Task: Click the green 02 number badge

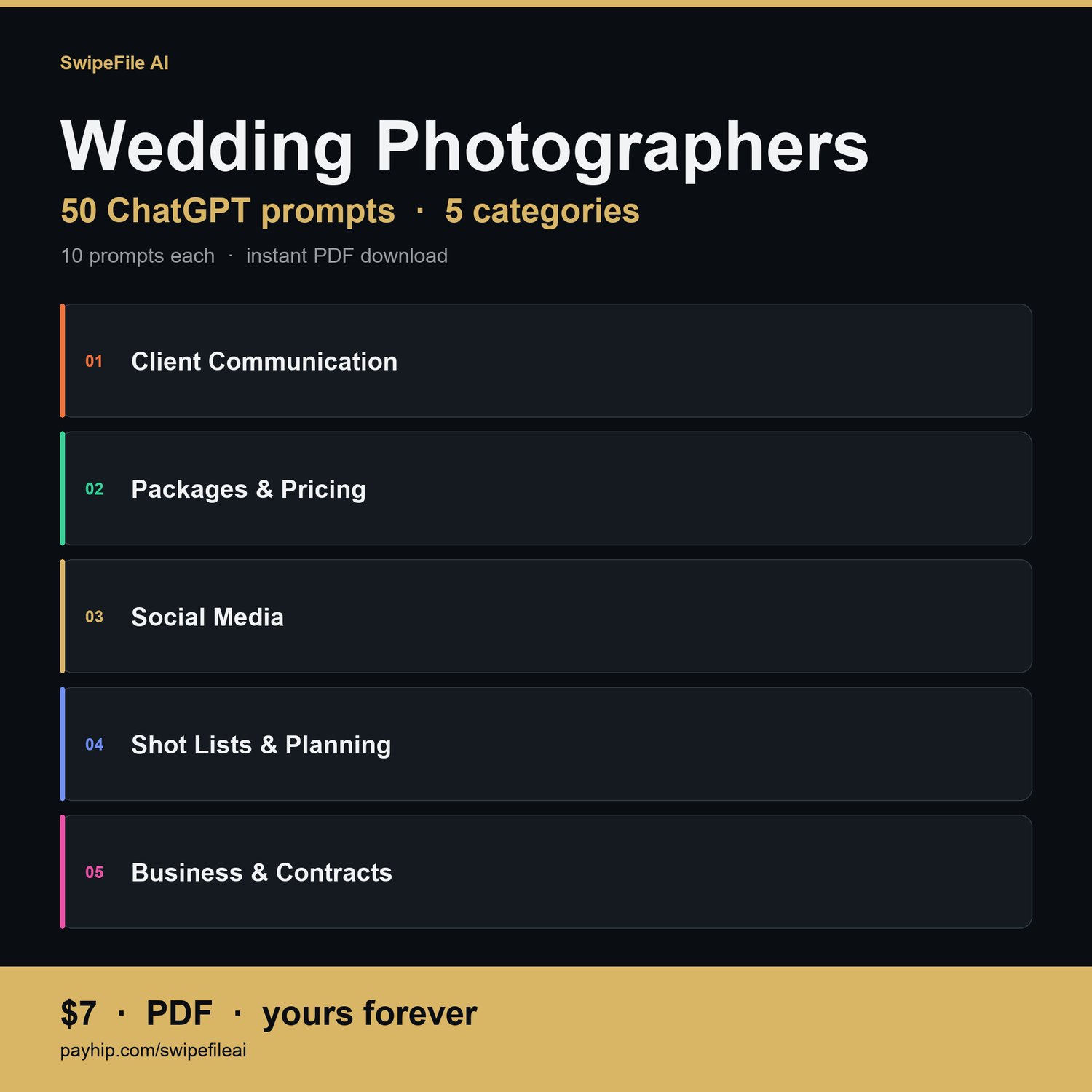Action: point(94,489)
